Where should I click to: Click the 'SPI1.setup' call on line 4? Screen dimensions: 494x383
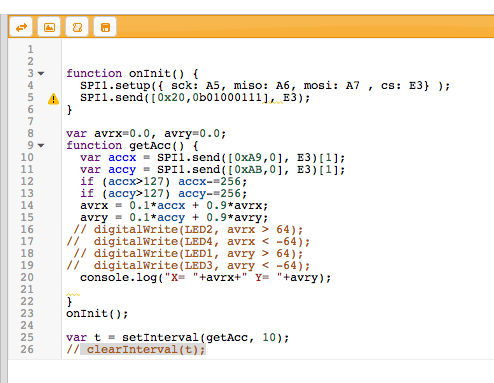coord(115,86)
